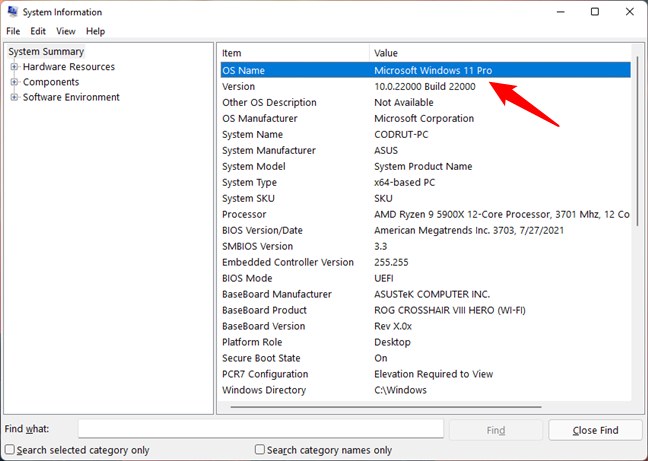Select the Other OS Description row
The image size is (648, 461).
pos(425,102)
